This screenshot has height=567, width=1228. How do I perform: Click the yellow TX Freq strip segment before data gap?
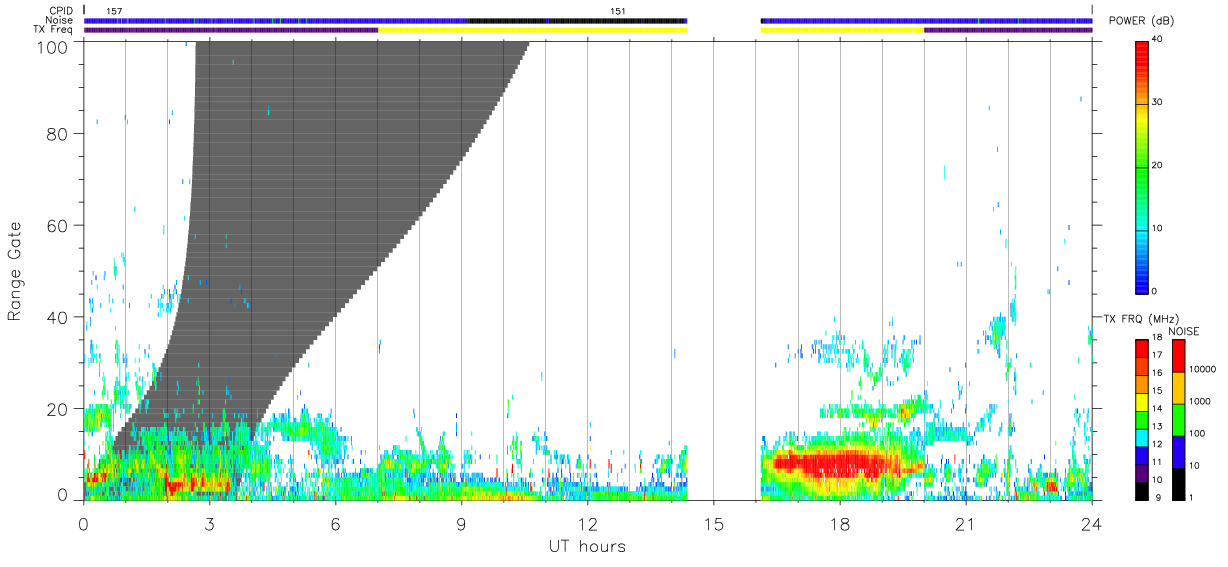click(x=532, y=30)
